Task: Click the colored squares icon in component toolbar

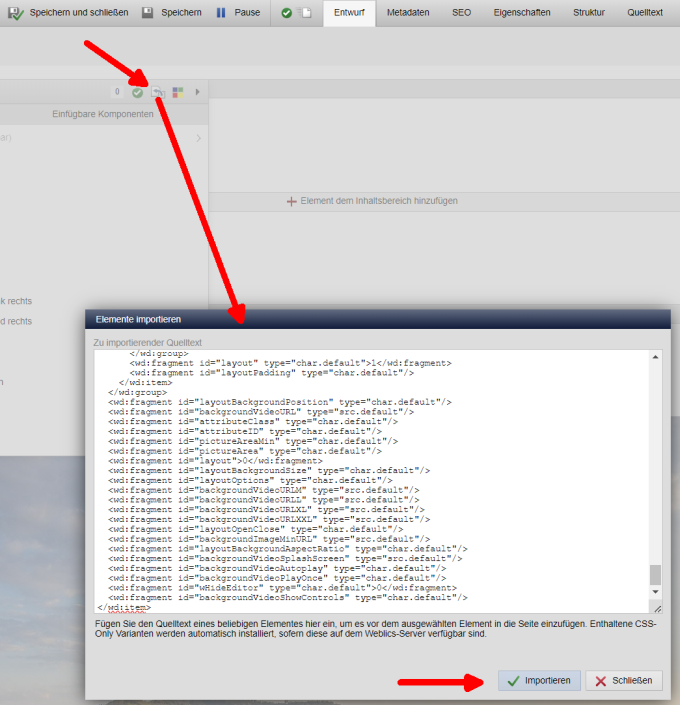Action: tap(177, 92)
